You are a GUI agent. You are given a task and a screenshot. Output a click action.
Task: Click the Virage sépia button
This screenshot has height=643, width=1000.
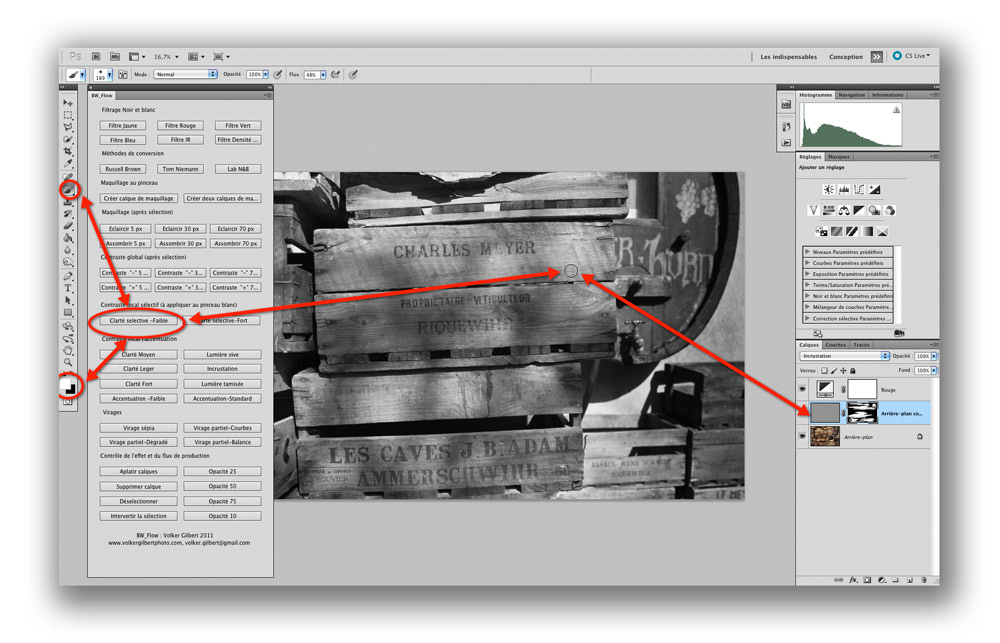(138, 428)
